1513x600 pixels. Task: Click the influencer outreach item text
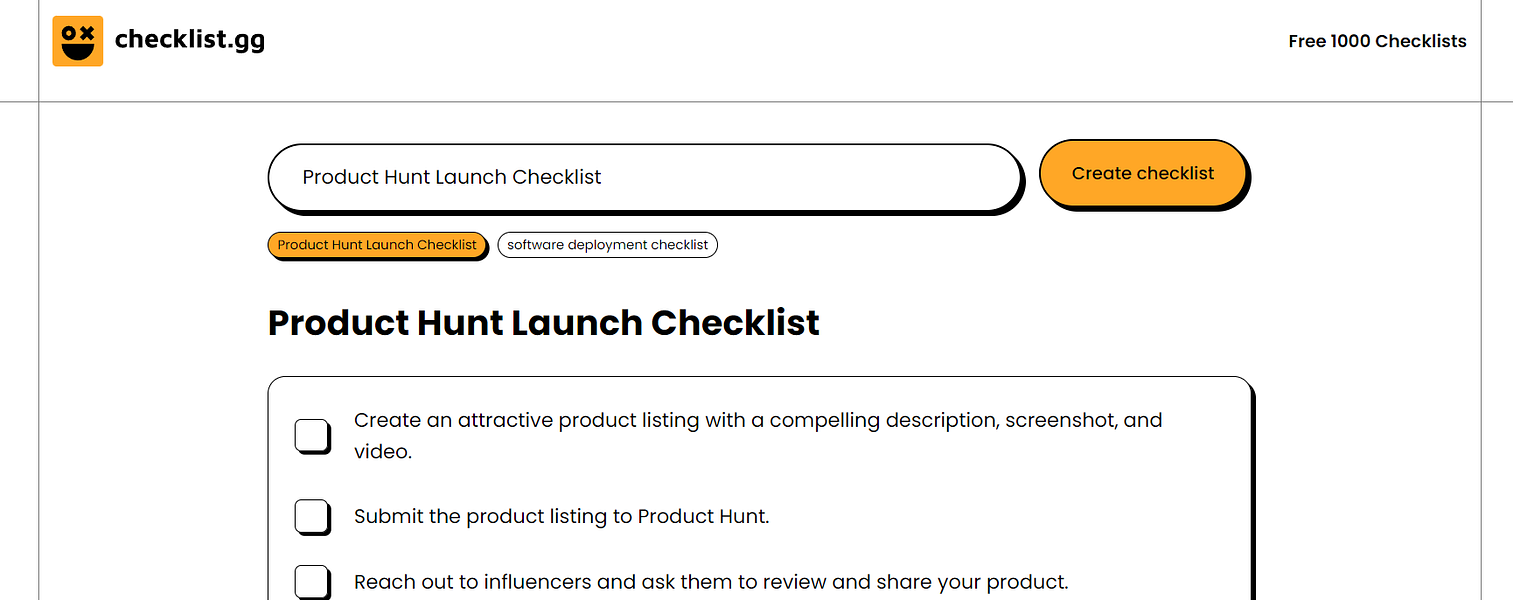pyautogui.click(x=711, y=581)
